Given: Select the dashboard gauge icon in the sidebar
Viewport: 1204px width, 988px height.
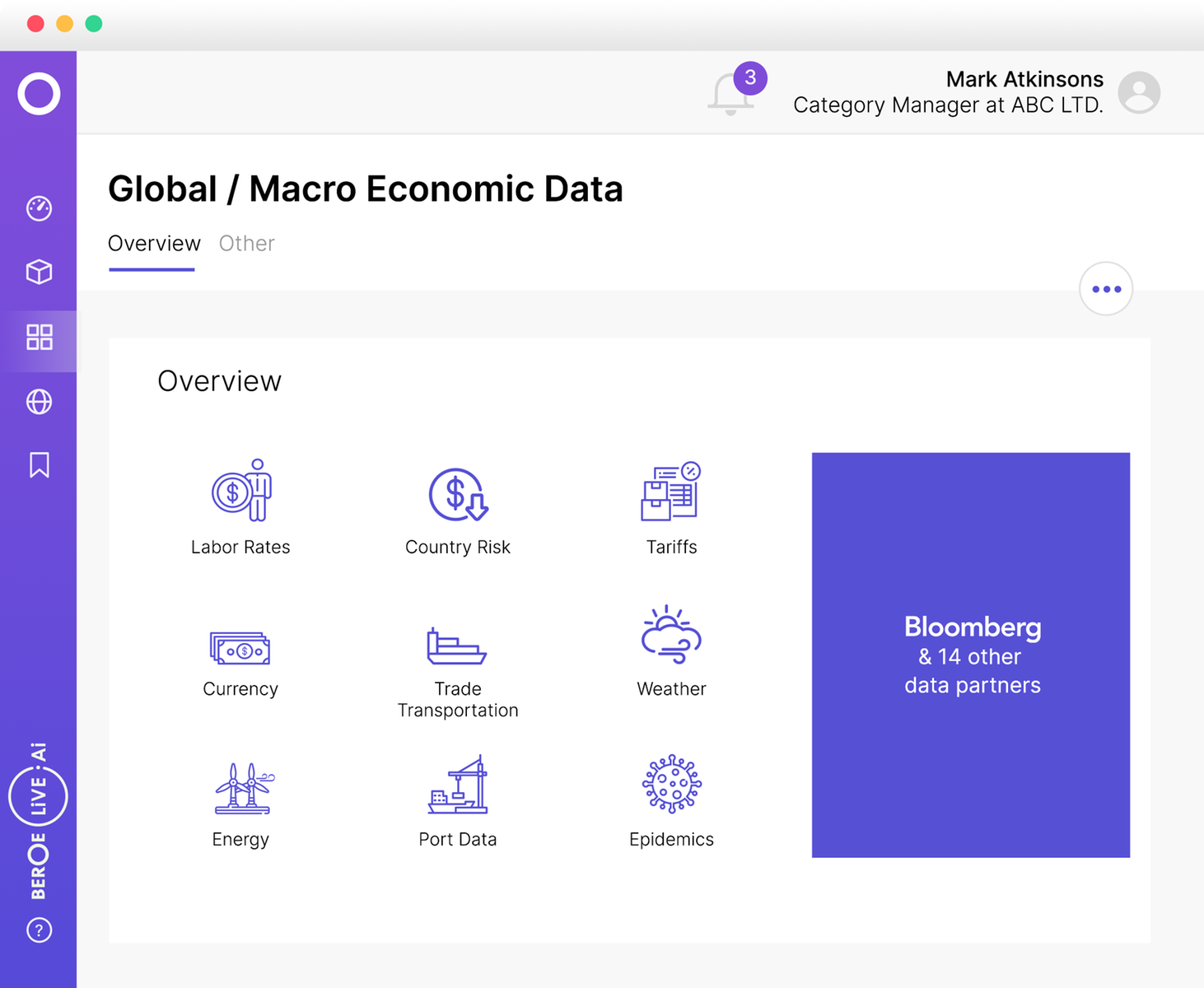Looking at the screenshot, I should click(39, 207).
